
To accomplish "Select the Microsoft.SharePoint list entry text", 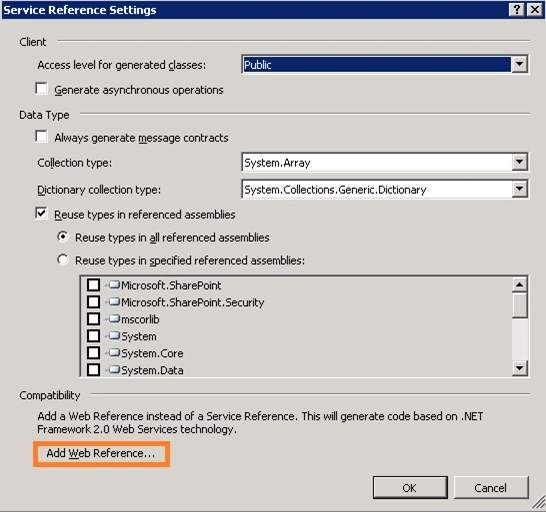I will click(x=171, y=286).
